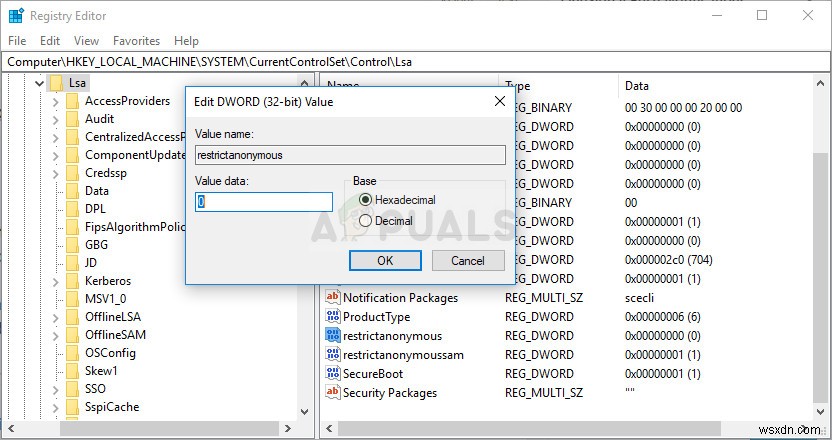
Task: Click the Registry Editor app icon in title bar
Action: point(16,16)
